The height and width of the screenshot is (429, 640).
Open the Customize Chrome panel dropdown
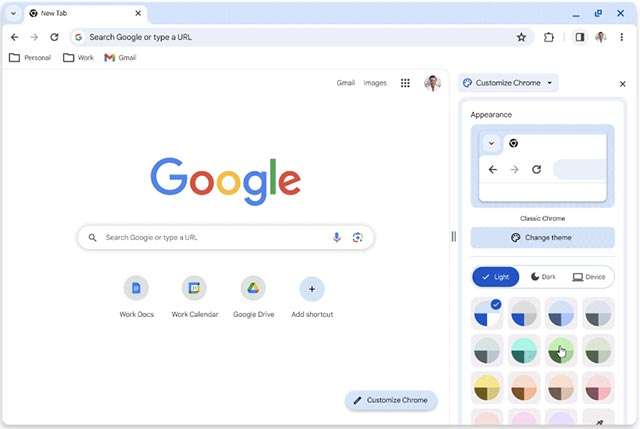click(x=508, y=83)
